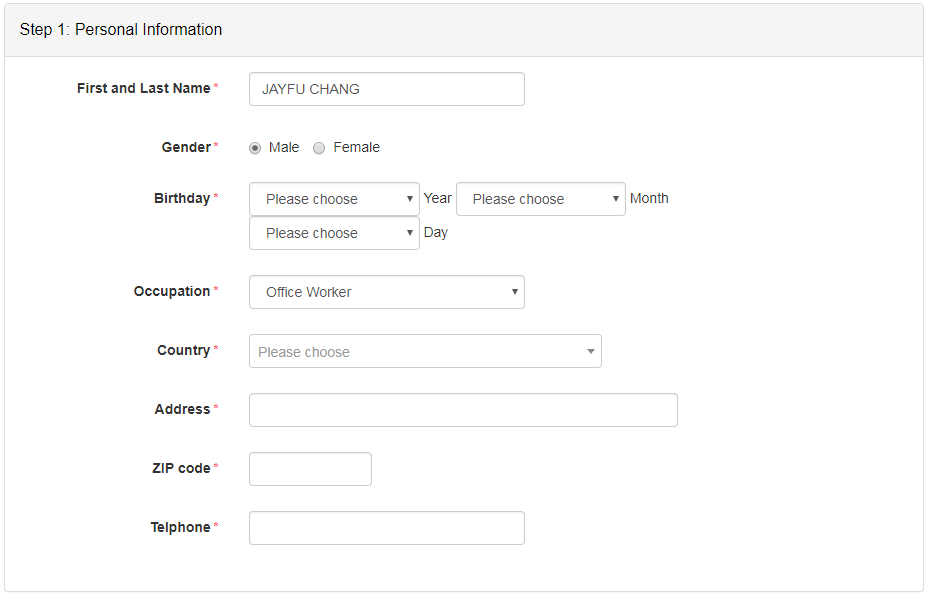The height and width of the screenshot is (597, 930).
Task: Focus the Telphone input field
Action: pyautogui.click(x=387, y=528)
